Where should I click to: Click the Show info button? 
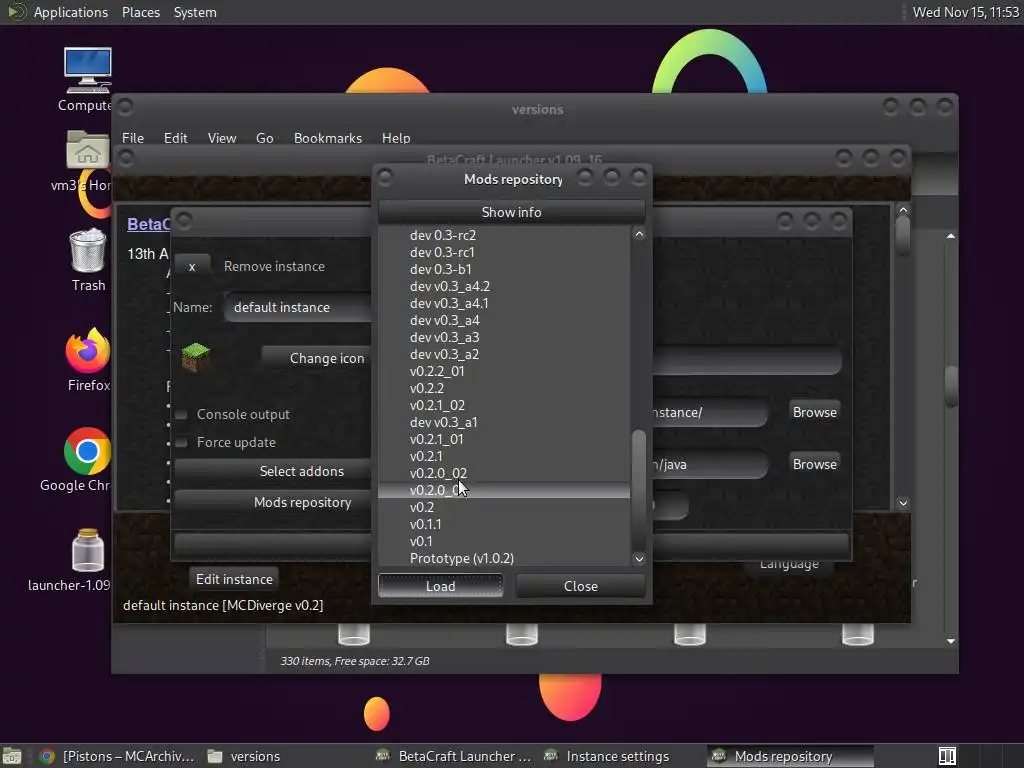pos(511,212)
